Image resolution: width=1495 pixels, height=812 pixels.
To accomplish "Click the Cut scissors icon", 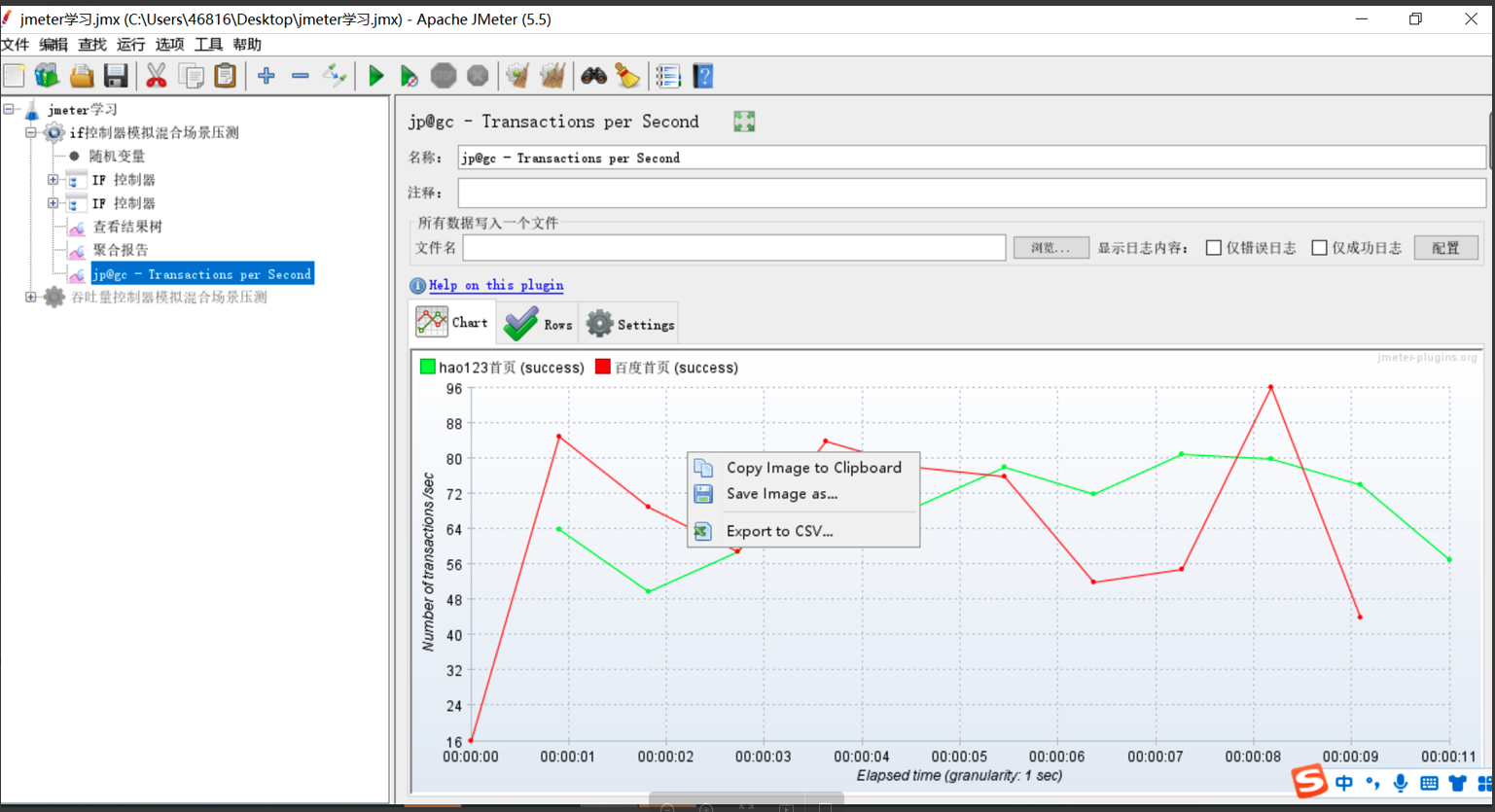I will tap(156, 76).
